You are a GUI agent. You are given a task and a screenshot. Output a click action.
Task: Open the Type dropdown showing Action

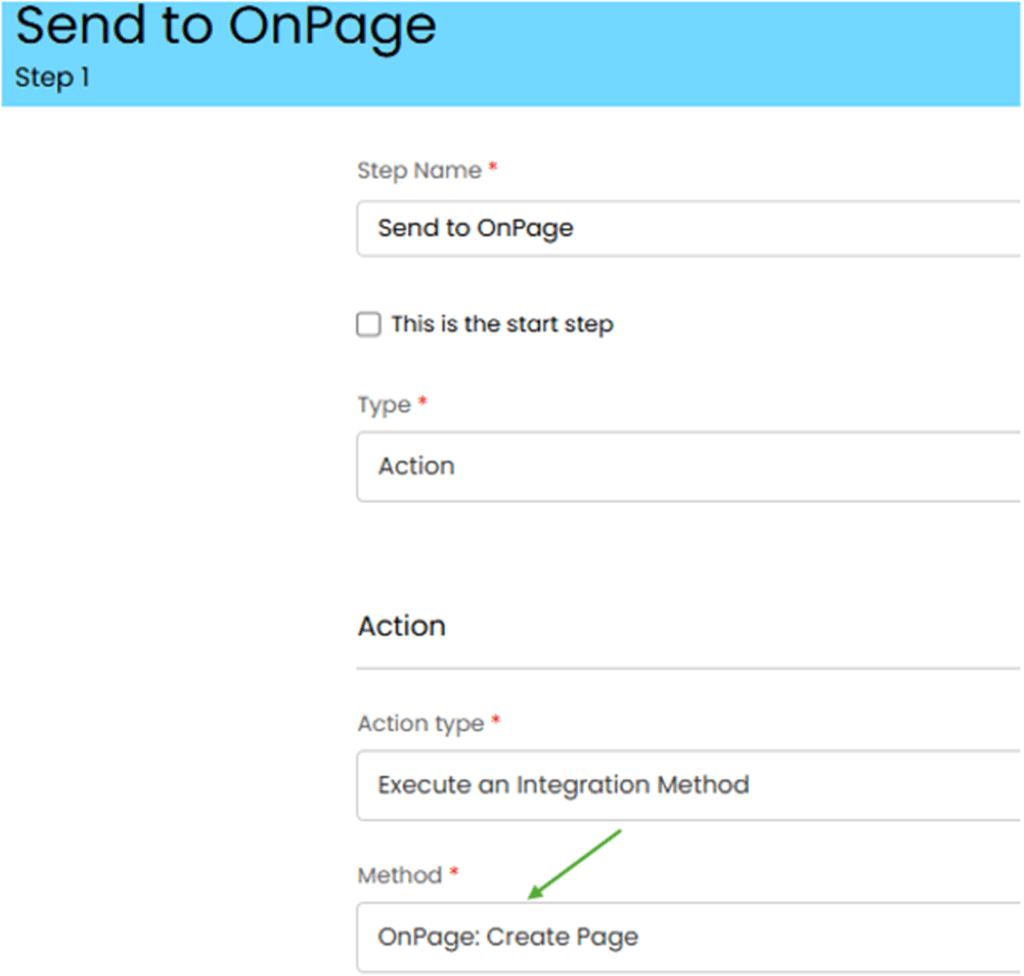point(689,466)
